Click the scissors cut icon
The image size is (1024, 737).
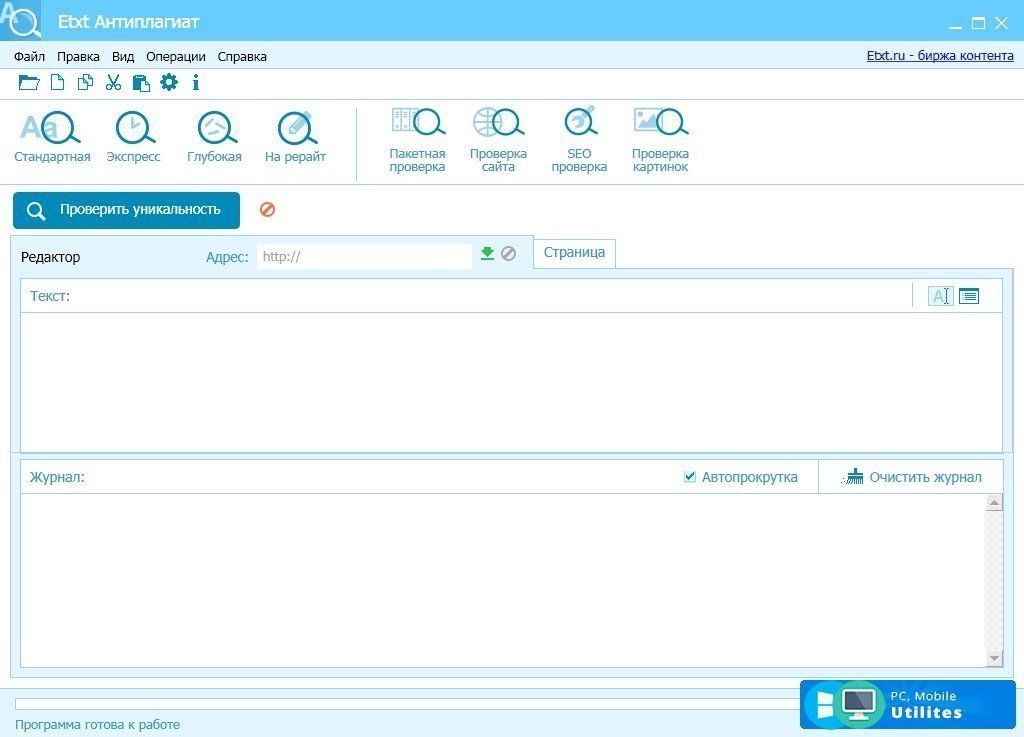coord(113,82)
